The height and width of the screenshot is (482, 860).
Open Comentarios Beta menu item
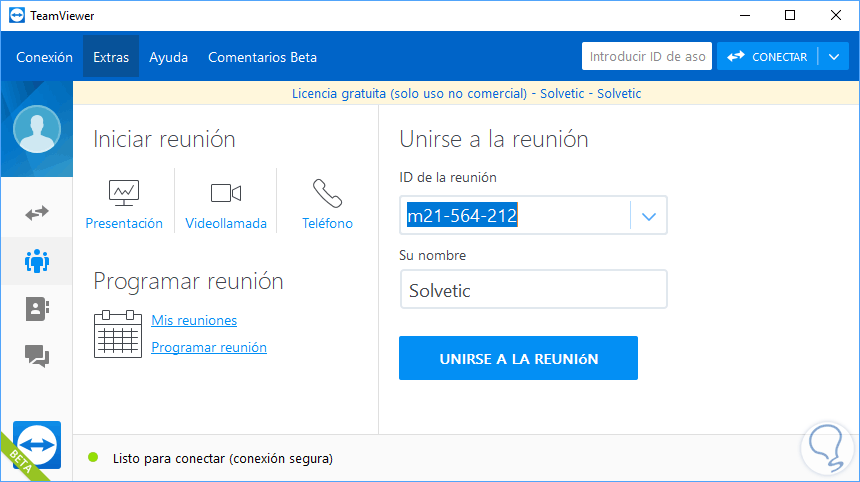coord(262,57)
